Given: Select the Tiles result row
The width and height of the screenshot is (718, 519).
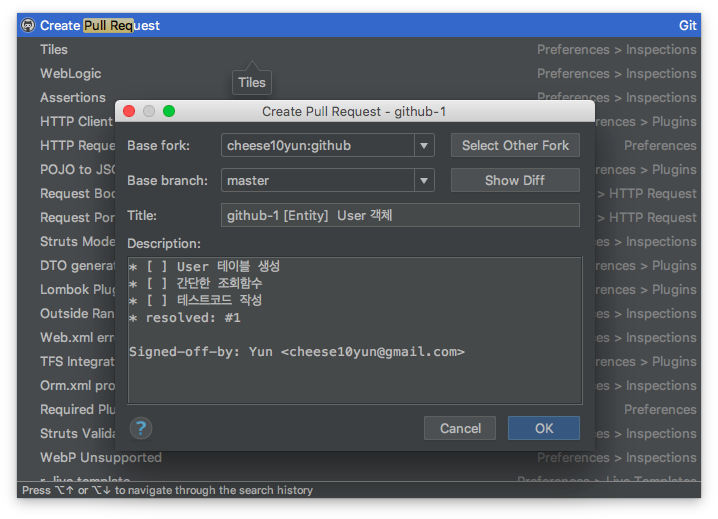Looking at the screenshot, I should 359,49.
